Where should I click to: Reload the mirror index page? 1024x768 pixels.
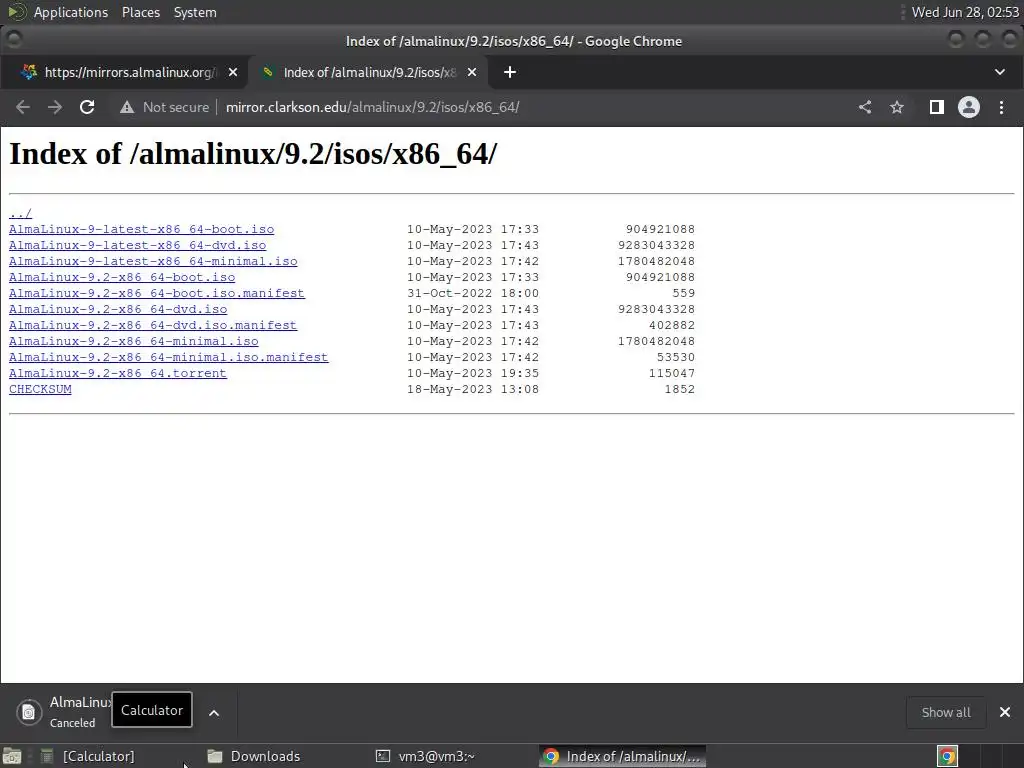87,107
